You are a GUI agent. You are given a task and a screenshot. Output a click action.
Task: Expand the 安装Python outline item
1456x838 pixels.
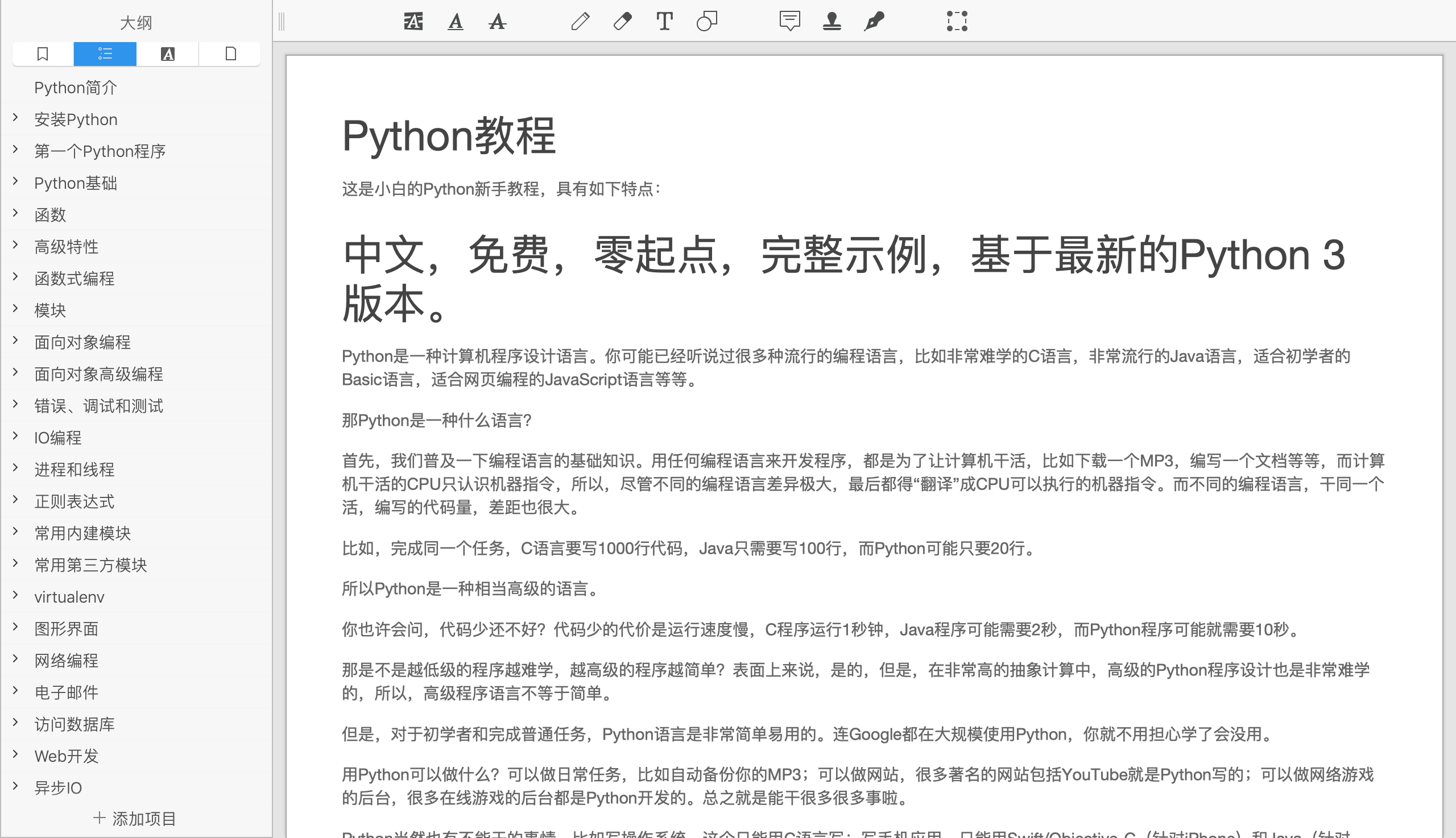15,118
